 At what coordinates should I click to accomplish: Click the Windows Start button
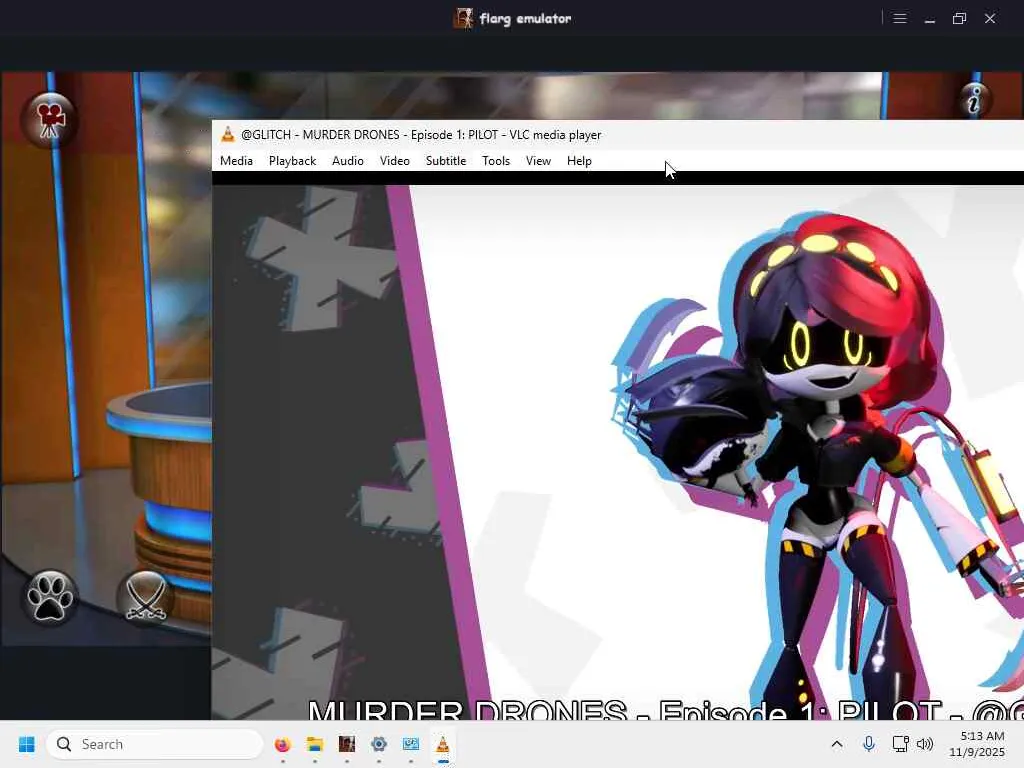coord(27,744)
